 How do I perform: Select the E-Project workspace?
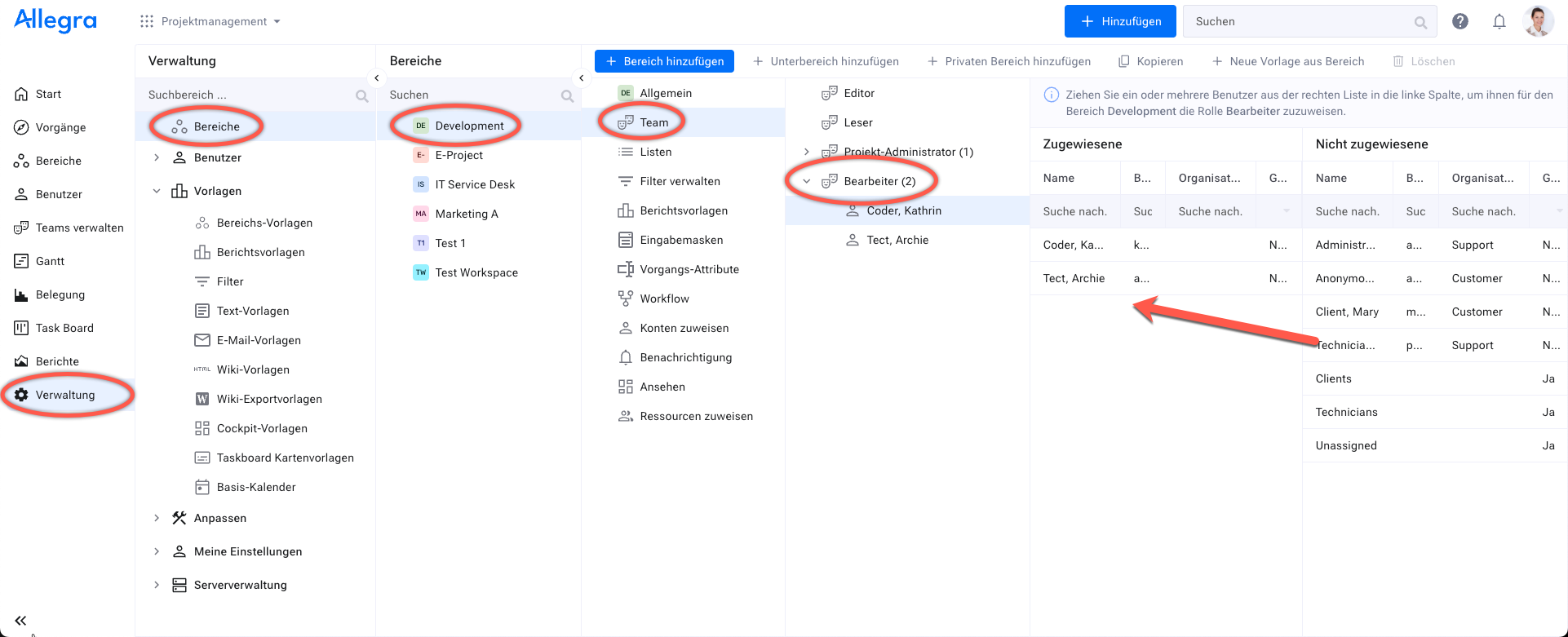point(458,155)
